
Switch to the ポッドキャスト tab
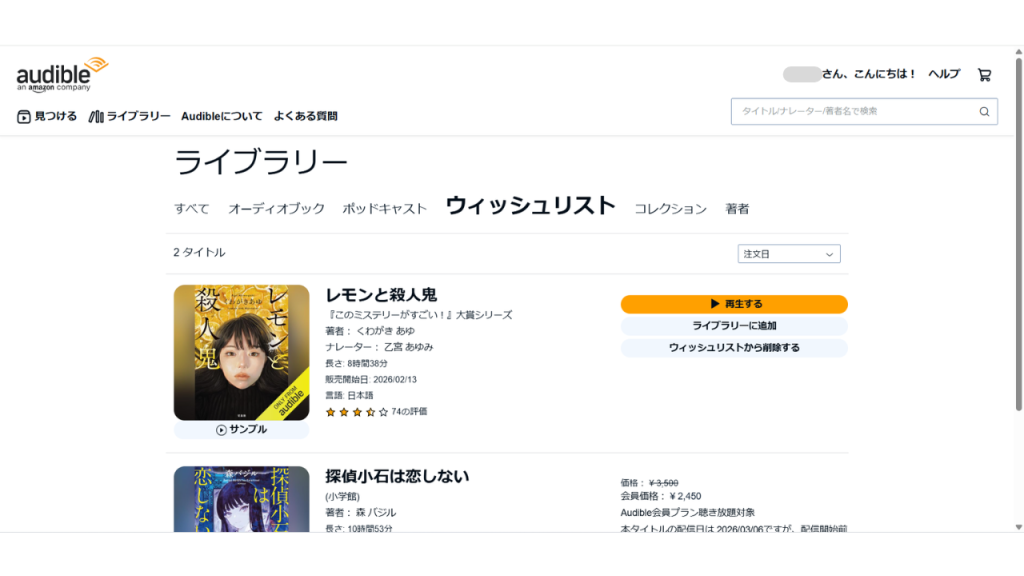tap(385, 209)
